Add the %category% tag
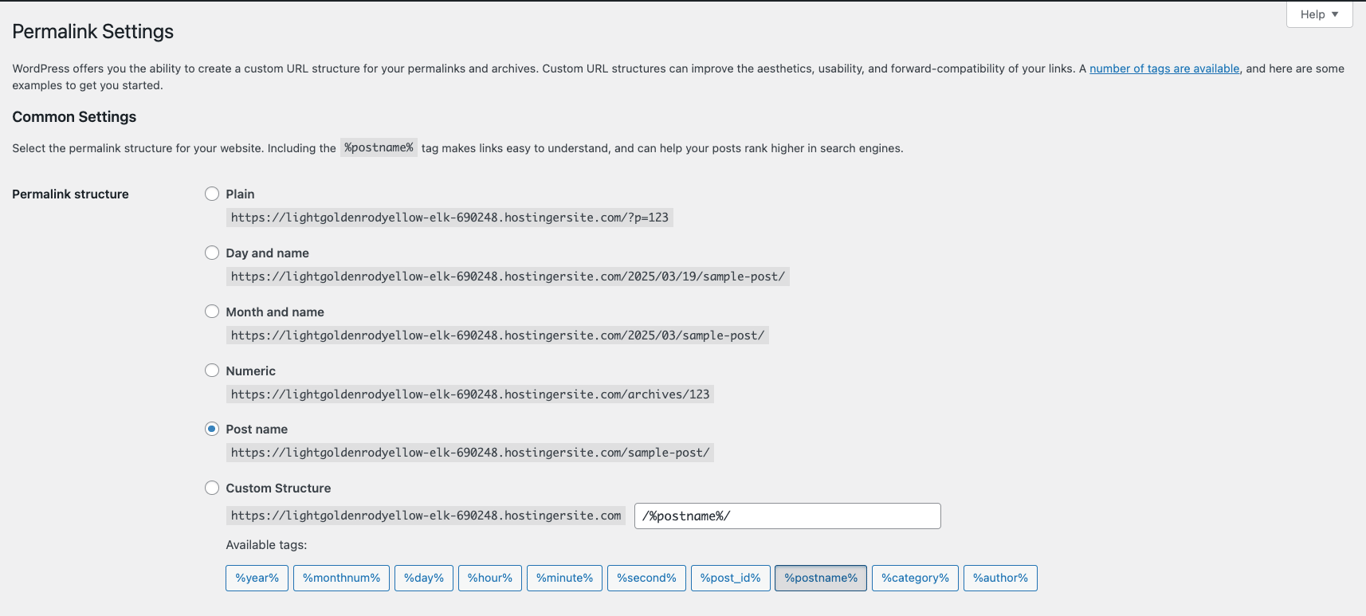This screenshot has height=616, width=1366. click(914, 578)
